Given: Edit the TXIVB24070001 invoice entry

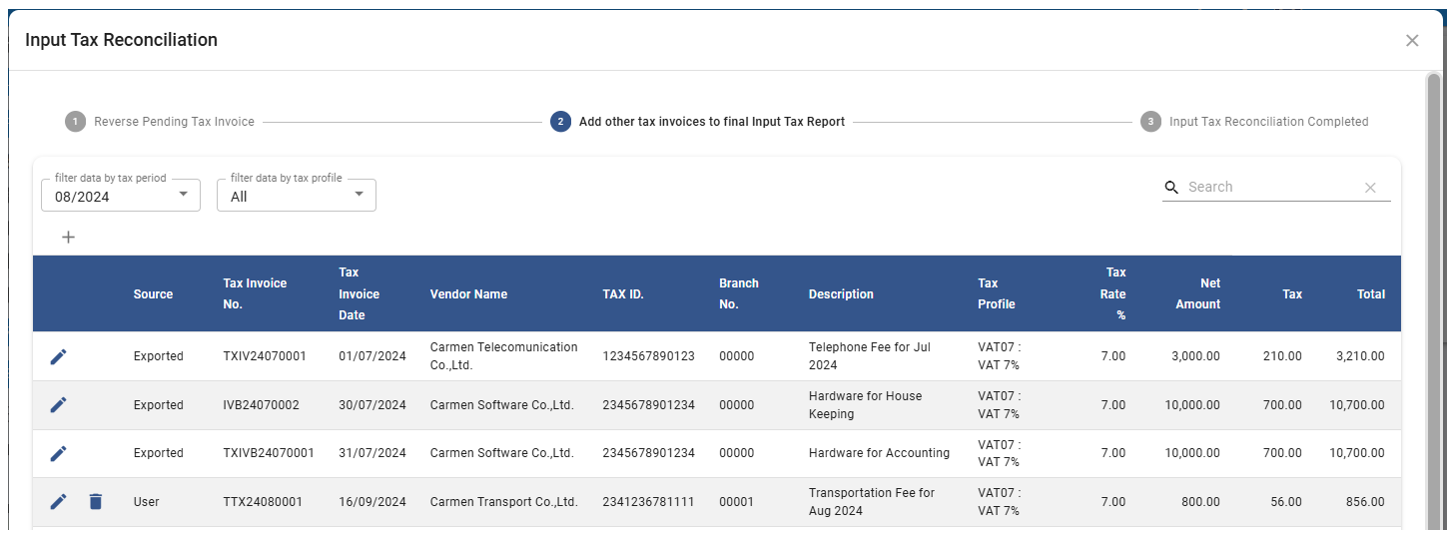Looking at the screenshot, I should tap(58, 453).
